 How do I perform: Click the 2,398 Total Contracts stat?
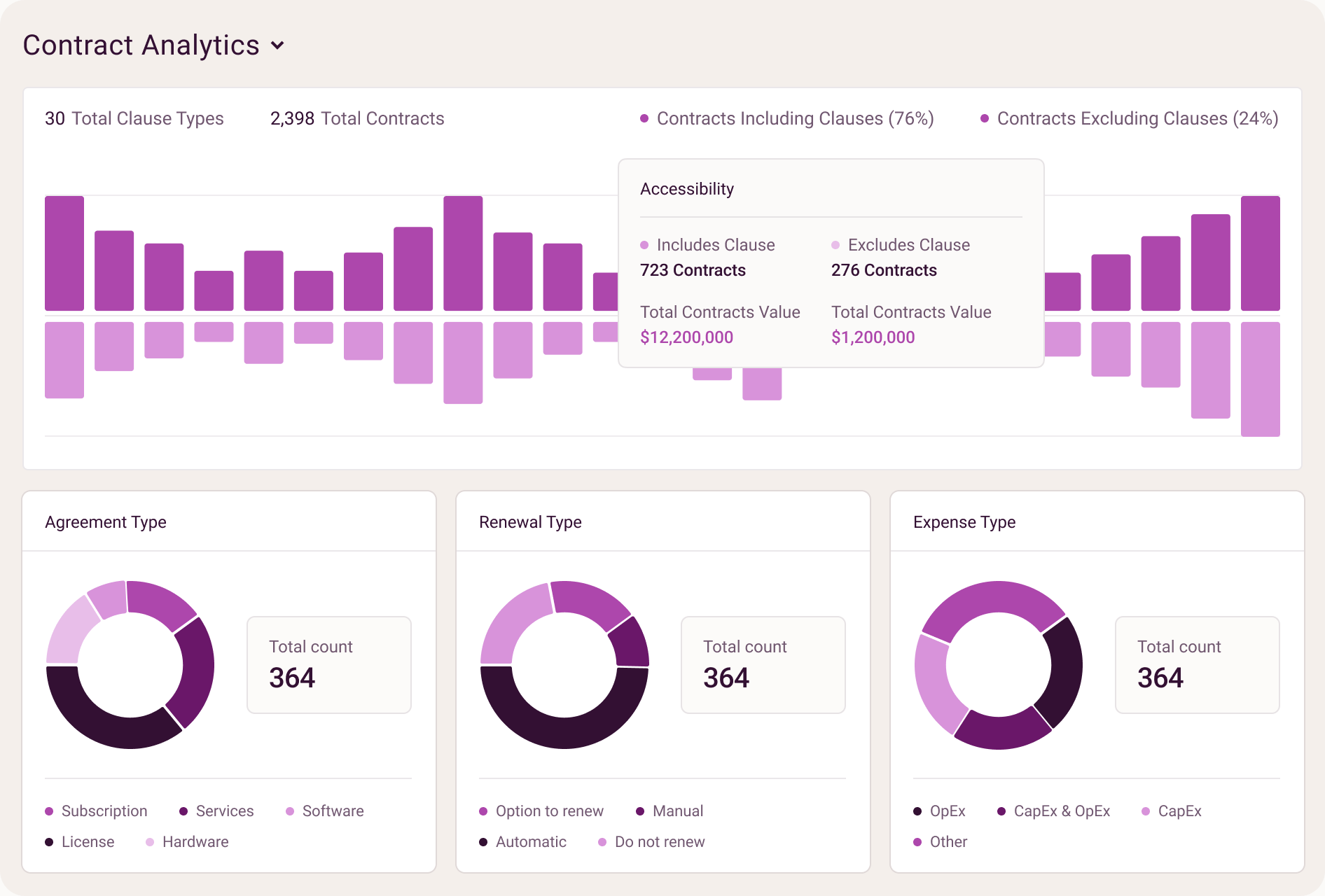point(357,118)
